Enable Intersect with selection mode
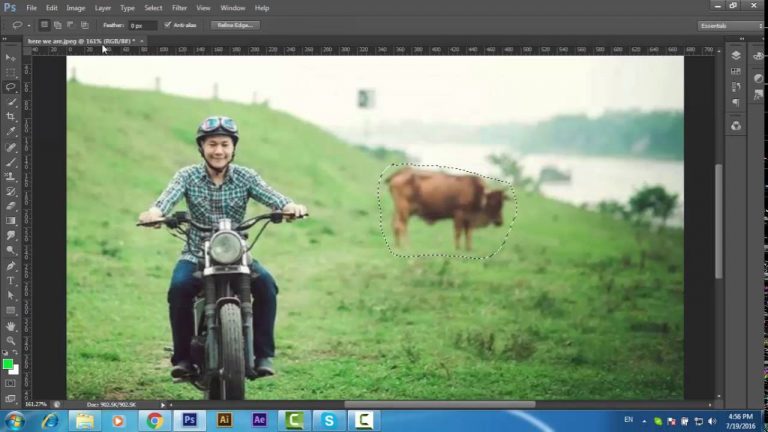The height and width of the screenshot is (432, 768). click(x=85, y=25)
